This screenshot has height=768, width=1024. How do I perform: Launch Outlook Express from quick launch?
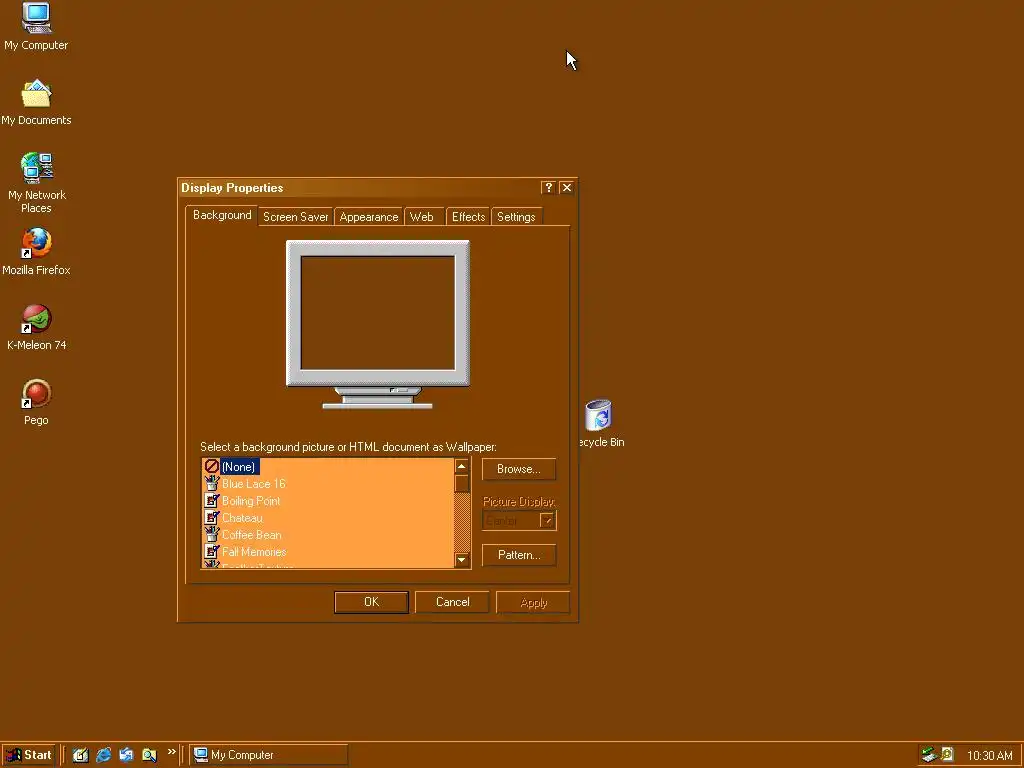pos(126,755)
